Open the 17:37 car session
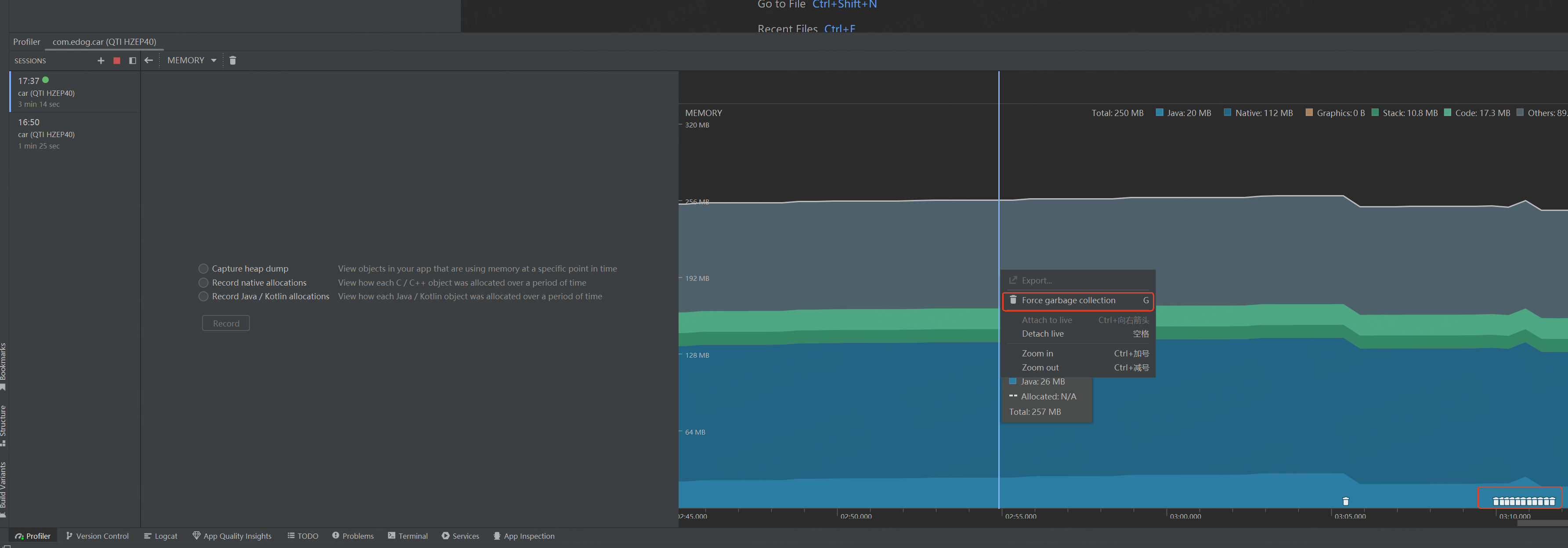Screen dimensions: 1568x548 [76, 92]
